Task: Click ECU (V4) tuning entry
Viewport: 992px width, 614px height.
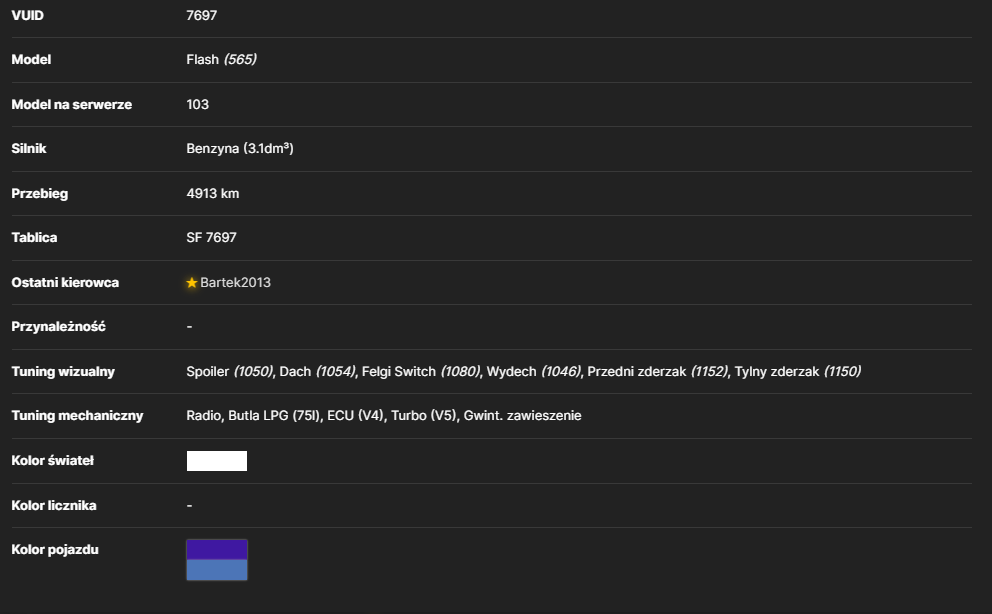Action: (356, 416)
